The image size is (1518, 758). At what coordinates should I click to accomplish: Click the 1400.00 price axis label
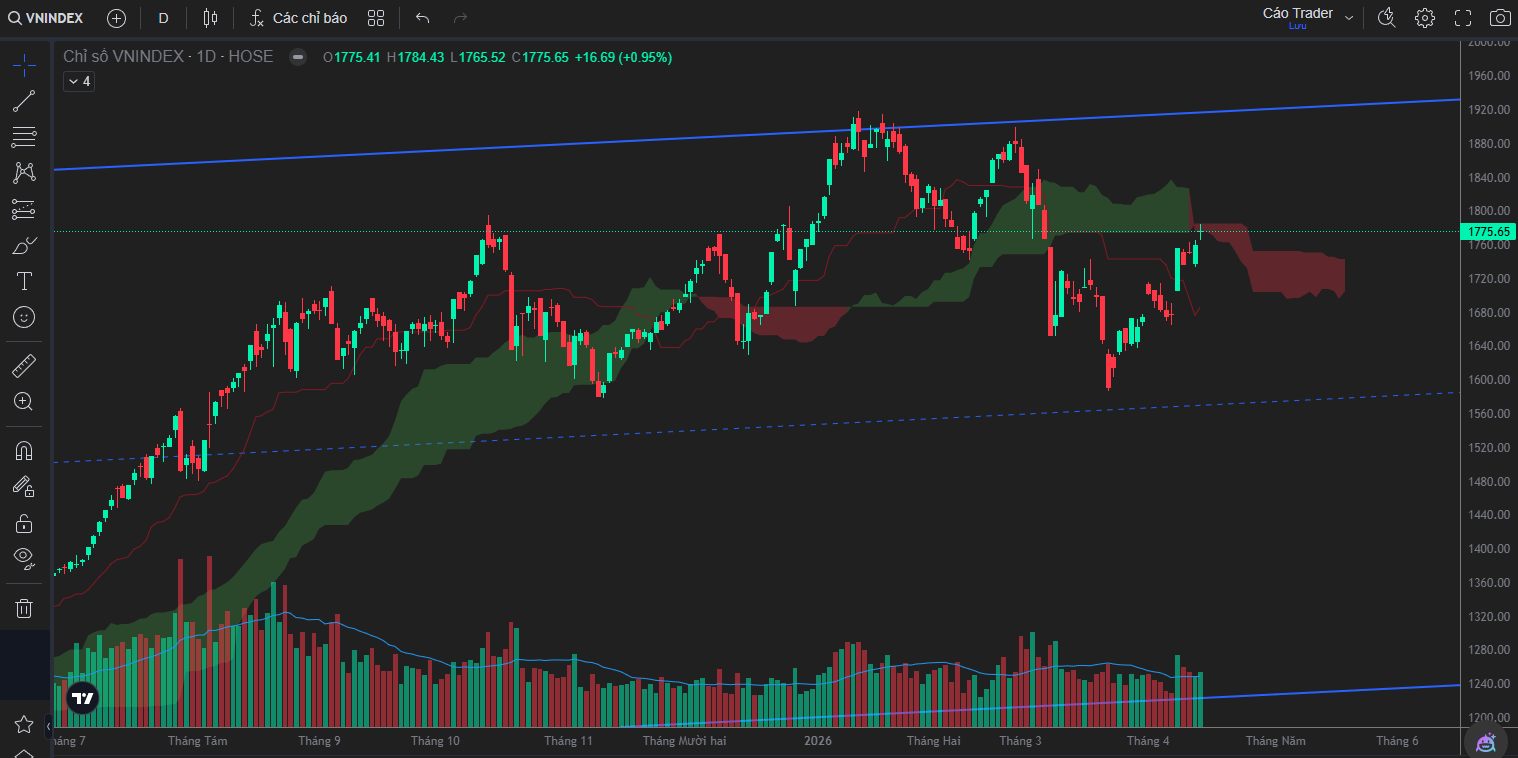[1488, 549]
